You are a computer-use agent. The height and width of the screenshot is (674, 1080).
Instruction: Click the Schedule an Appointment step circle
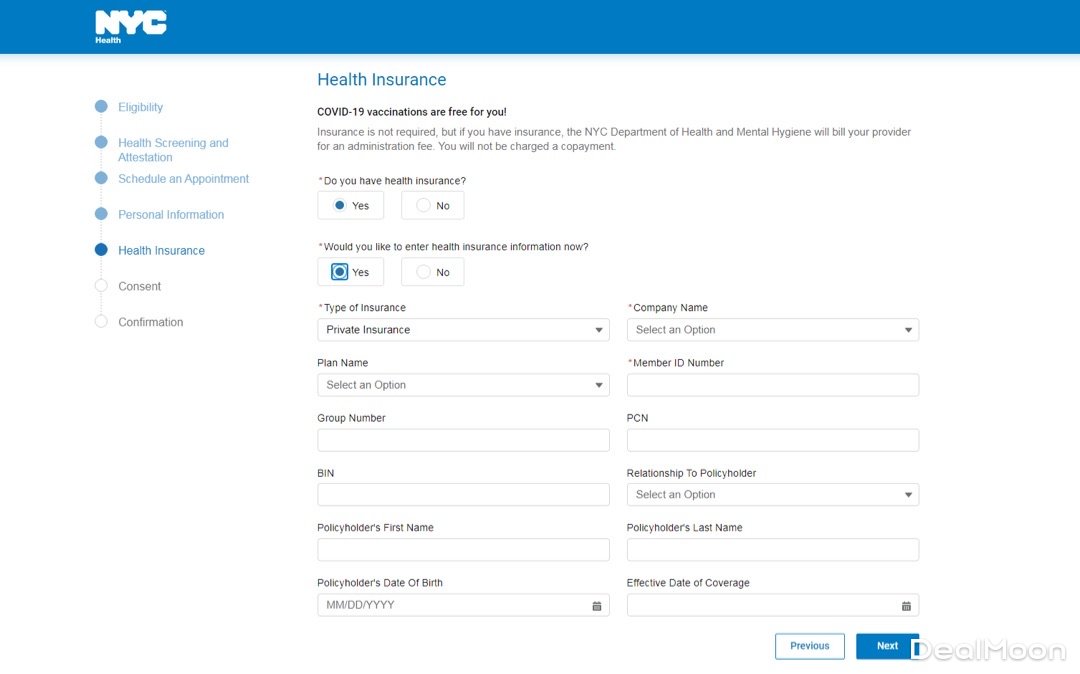(101, 179)
